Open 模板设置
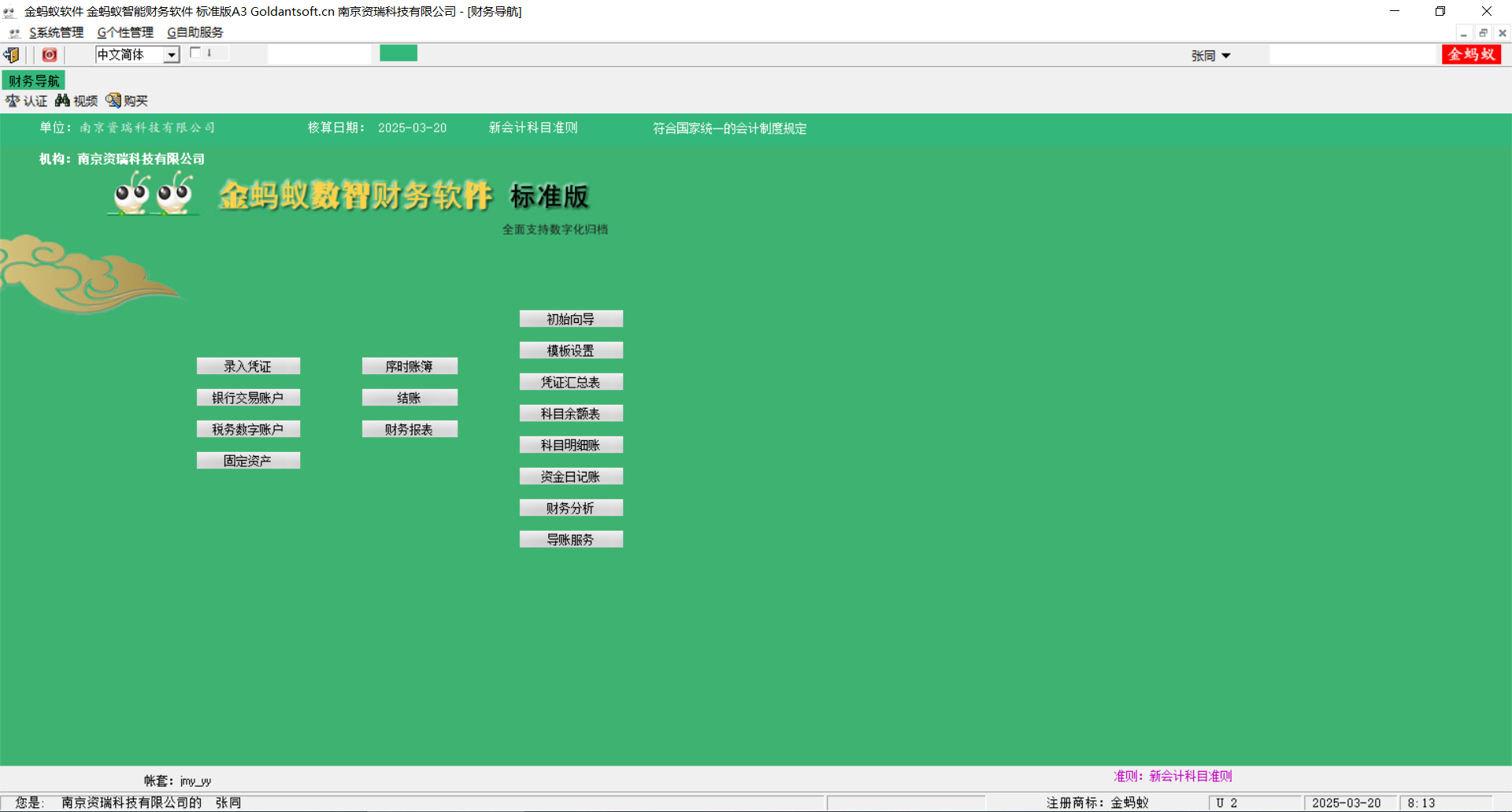Image resolution: width=1512 pixels, height=812 pixels. 571,350
